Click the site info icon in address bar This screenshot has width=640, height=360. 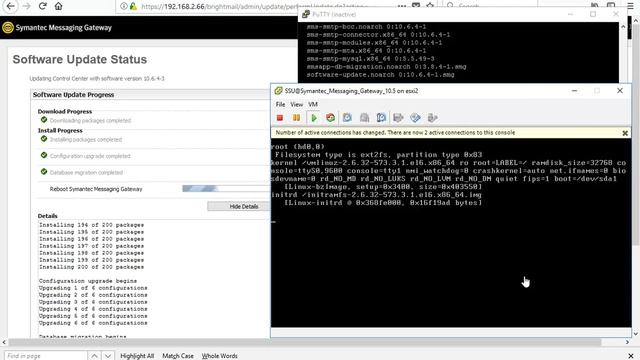pos(124,7)
